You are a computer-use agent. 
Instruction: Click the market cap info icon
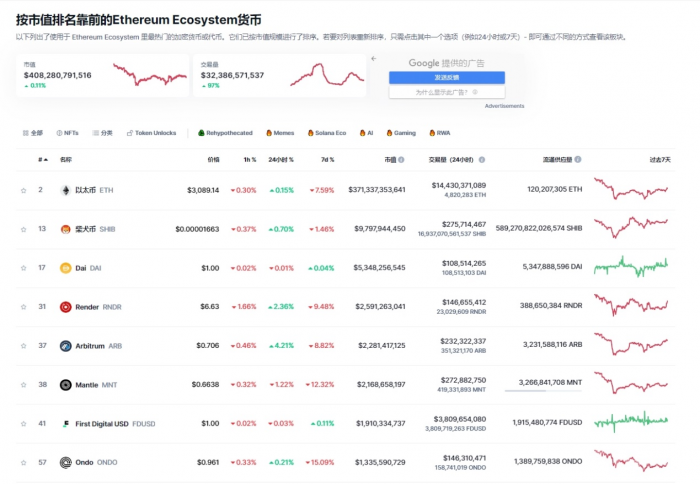pos(401,160)
